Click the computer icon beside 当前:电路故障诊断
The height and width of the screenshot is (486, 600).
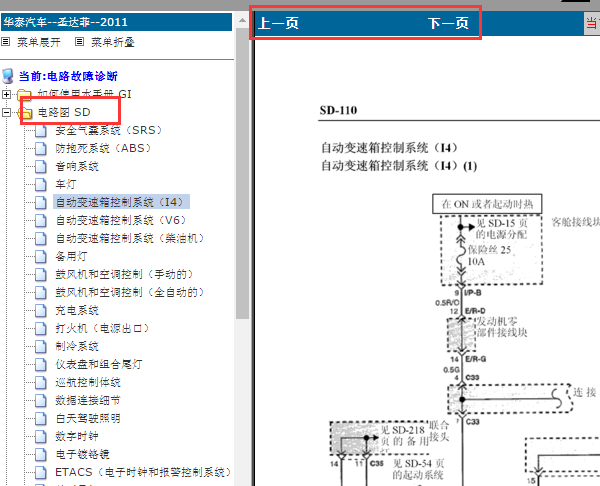pyautogui.click(x=8, y=76)
